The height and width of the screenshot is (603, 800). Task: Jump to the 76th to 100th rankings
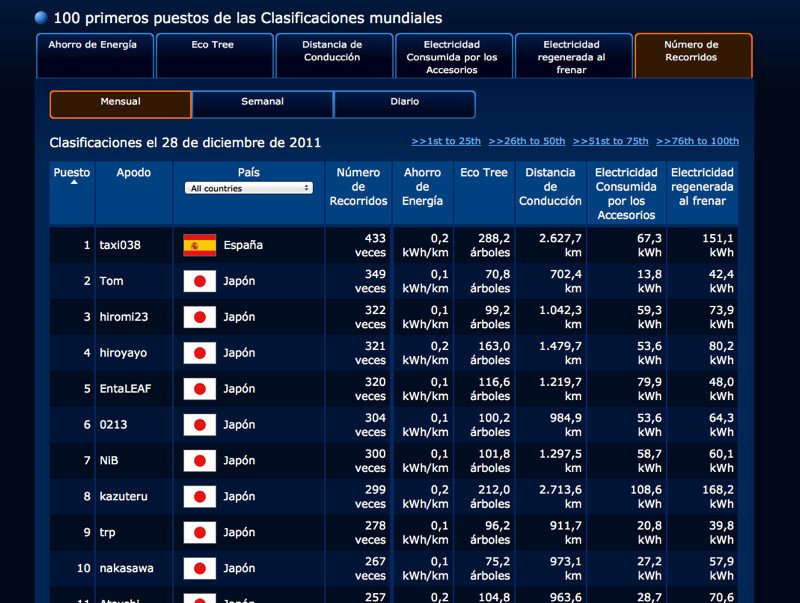pos(698,141)
